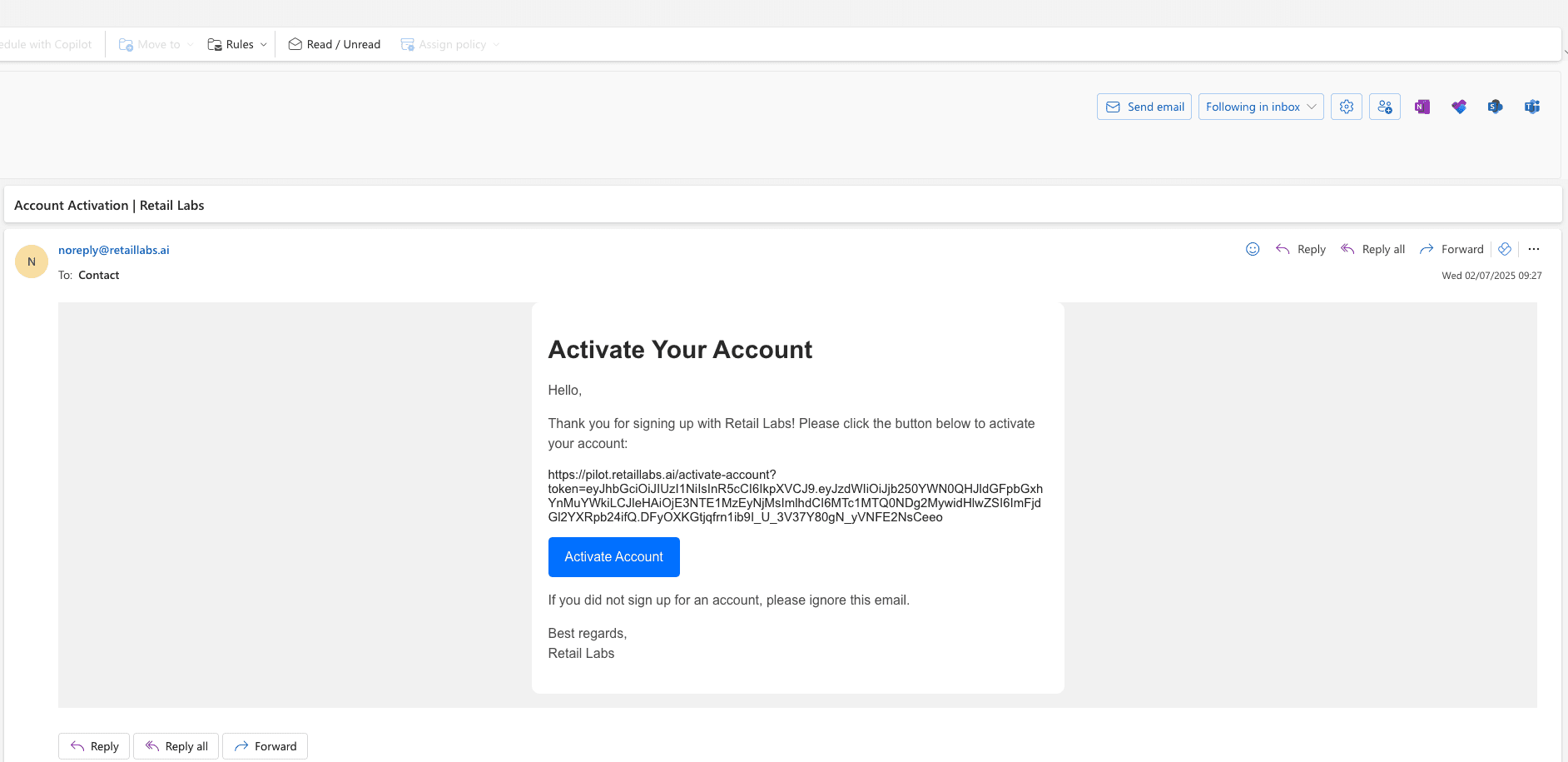1568x762 pixels.
Task: Click the Best regards, line
Action: [x=588, y=634]
